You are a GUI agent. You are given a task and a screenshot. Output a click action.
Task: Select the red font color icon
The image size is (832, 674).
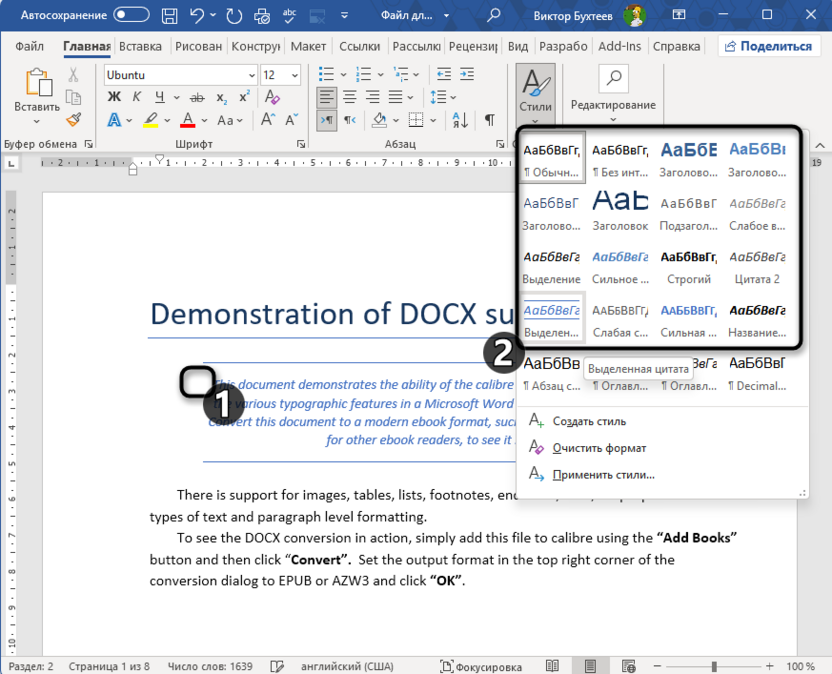pos(187,117)
